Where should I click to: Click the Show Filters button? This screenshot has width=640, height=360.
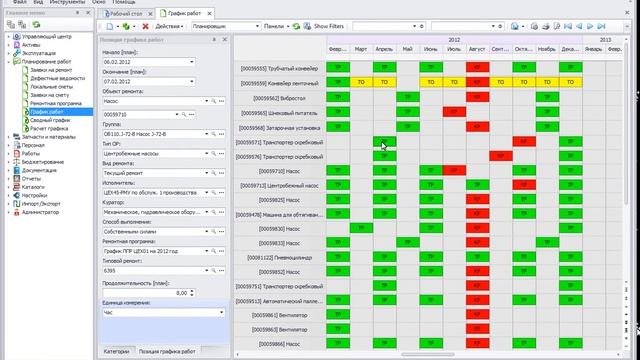(x=329, y=26)
